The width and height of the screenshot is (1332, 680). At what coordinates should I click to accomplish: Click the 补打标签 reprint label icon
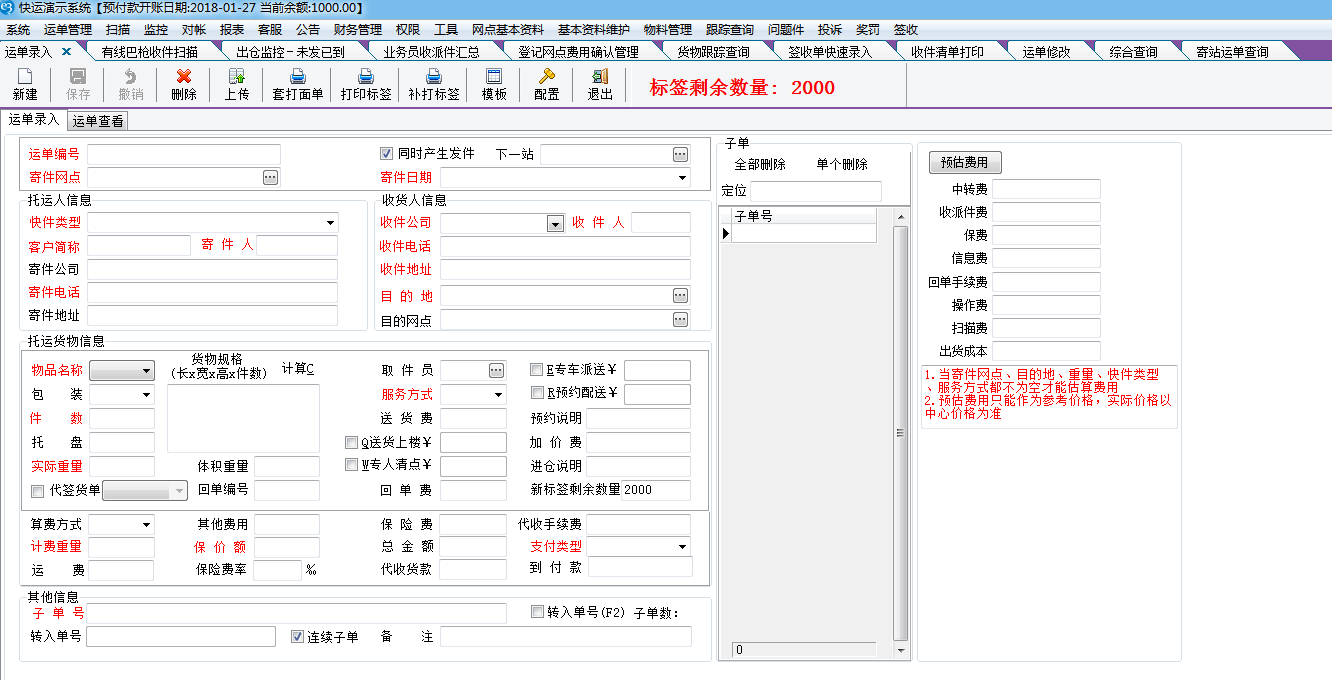click(434, 76)
